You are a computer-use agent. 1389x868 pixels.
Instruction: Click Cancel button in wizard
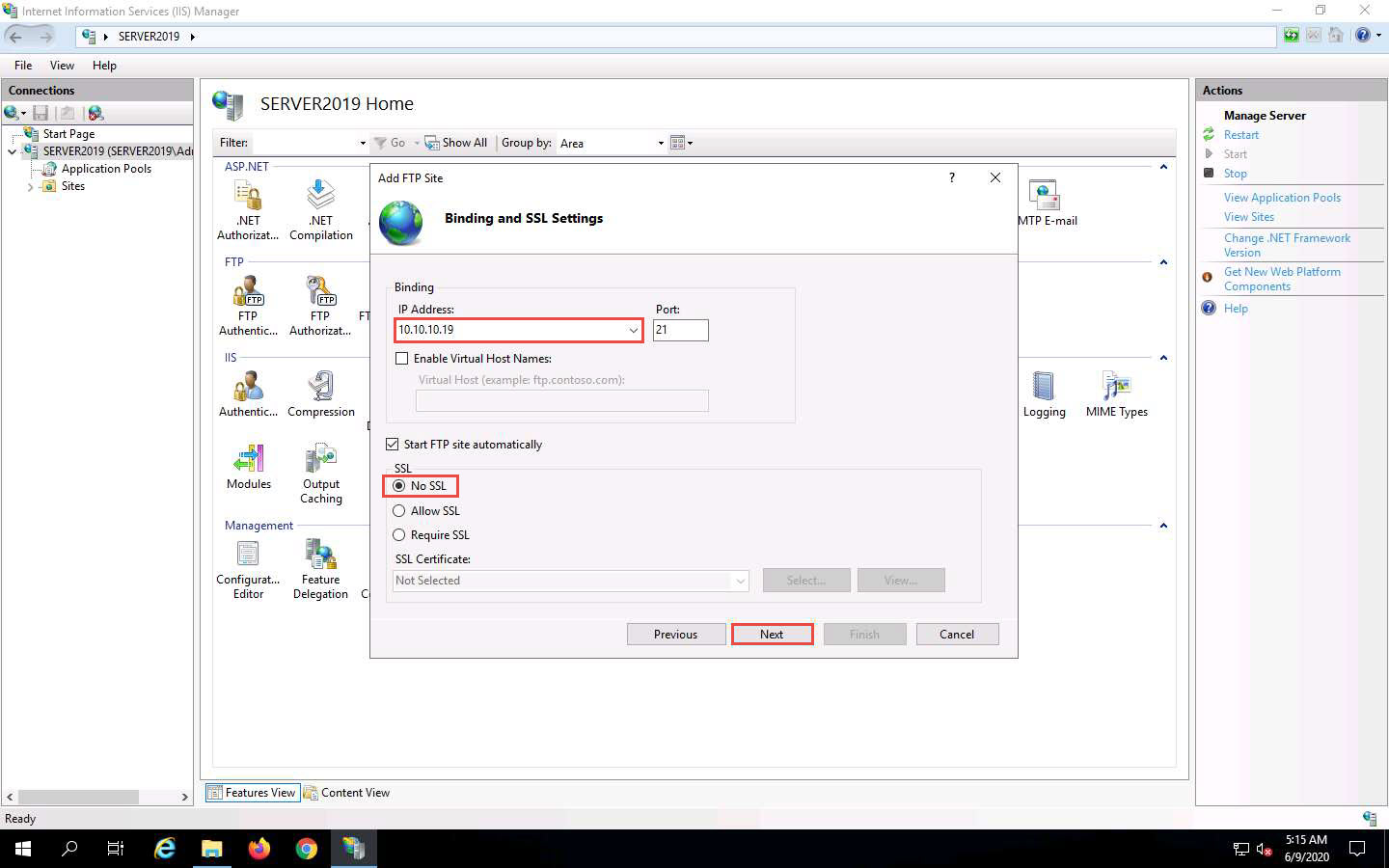[x=957, y=635]
